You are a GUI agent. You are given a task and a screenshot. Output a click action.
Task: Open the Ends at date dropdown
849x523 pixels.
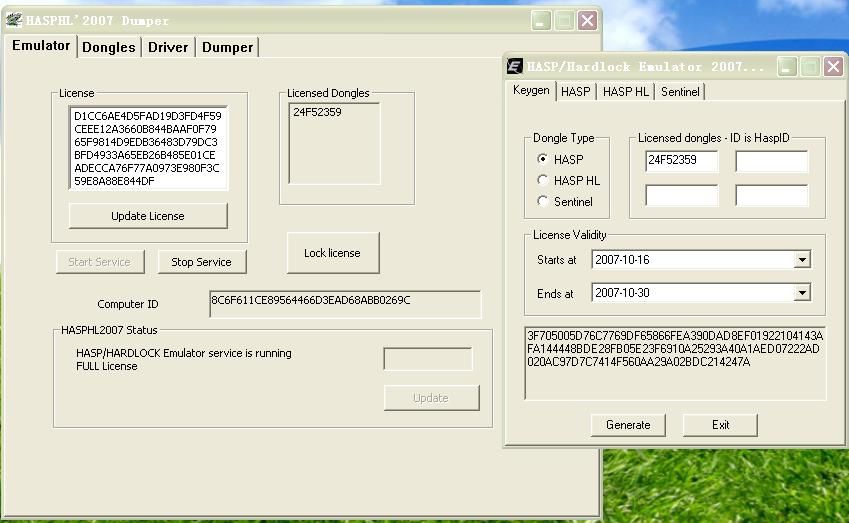pyautogui.click(x=802, y=293)
